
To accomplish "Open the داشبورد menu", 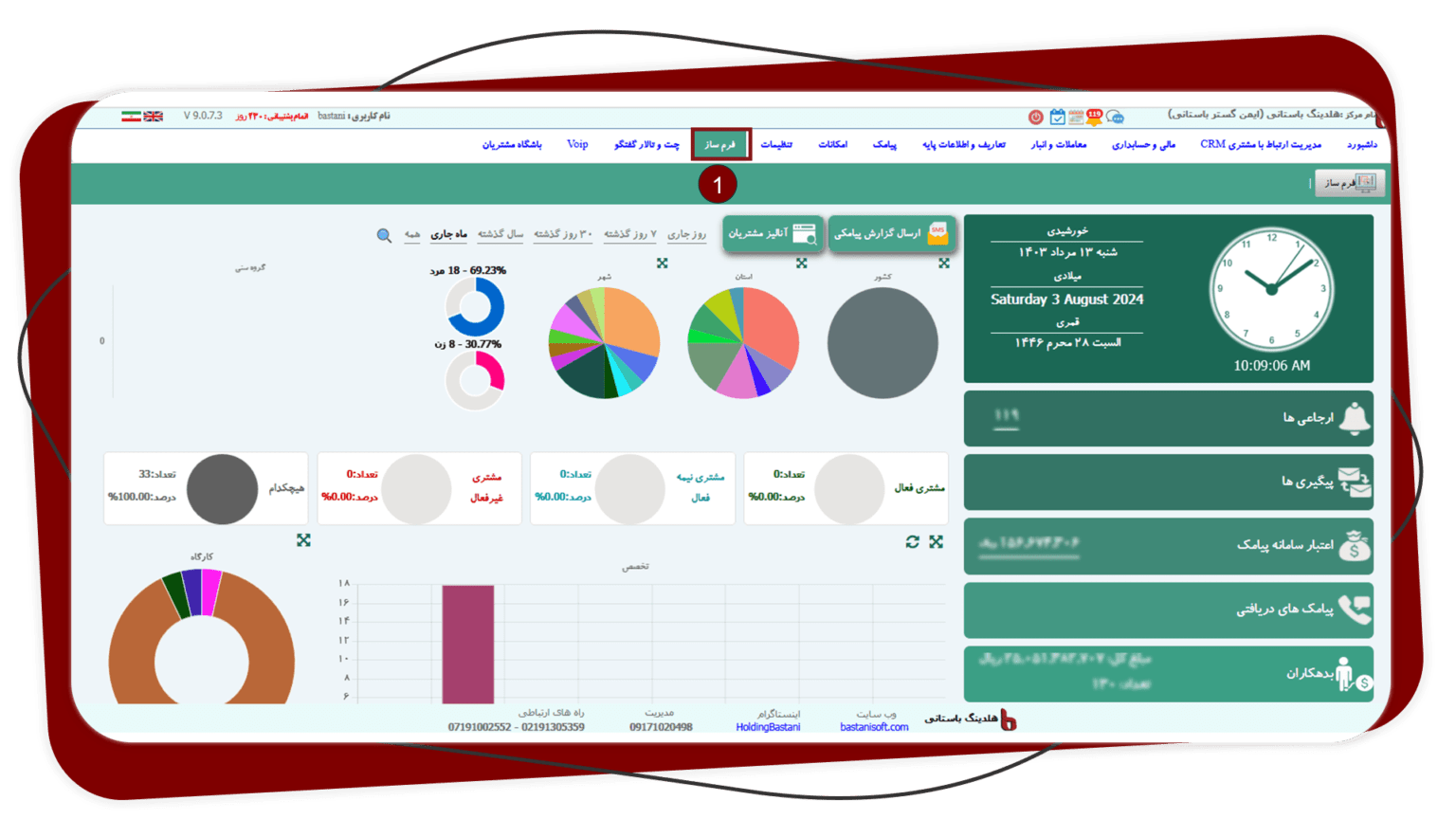I will [x=1361, y=144].
